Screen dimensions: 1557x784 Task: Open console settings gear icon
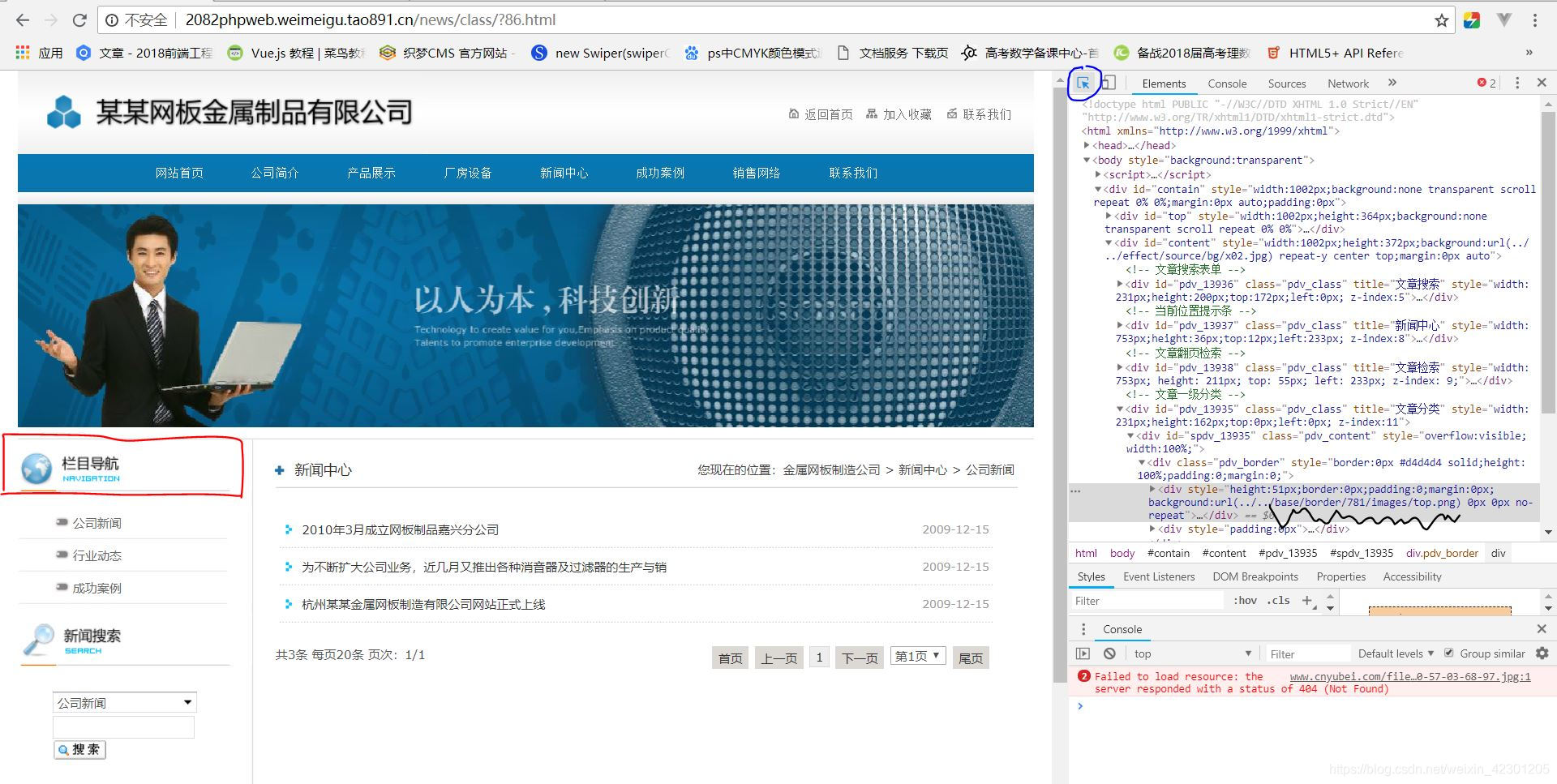pyautogui.click(x=1542, y=653)
